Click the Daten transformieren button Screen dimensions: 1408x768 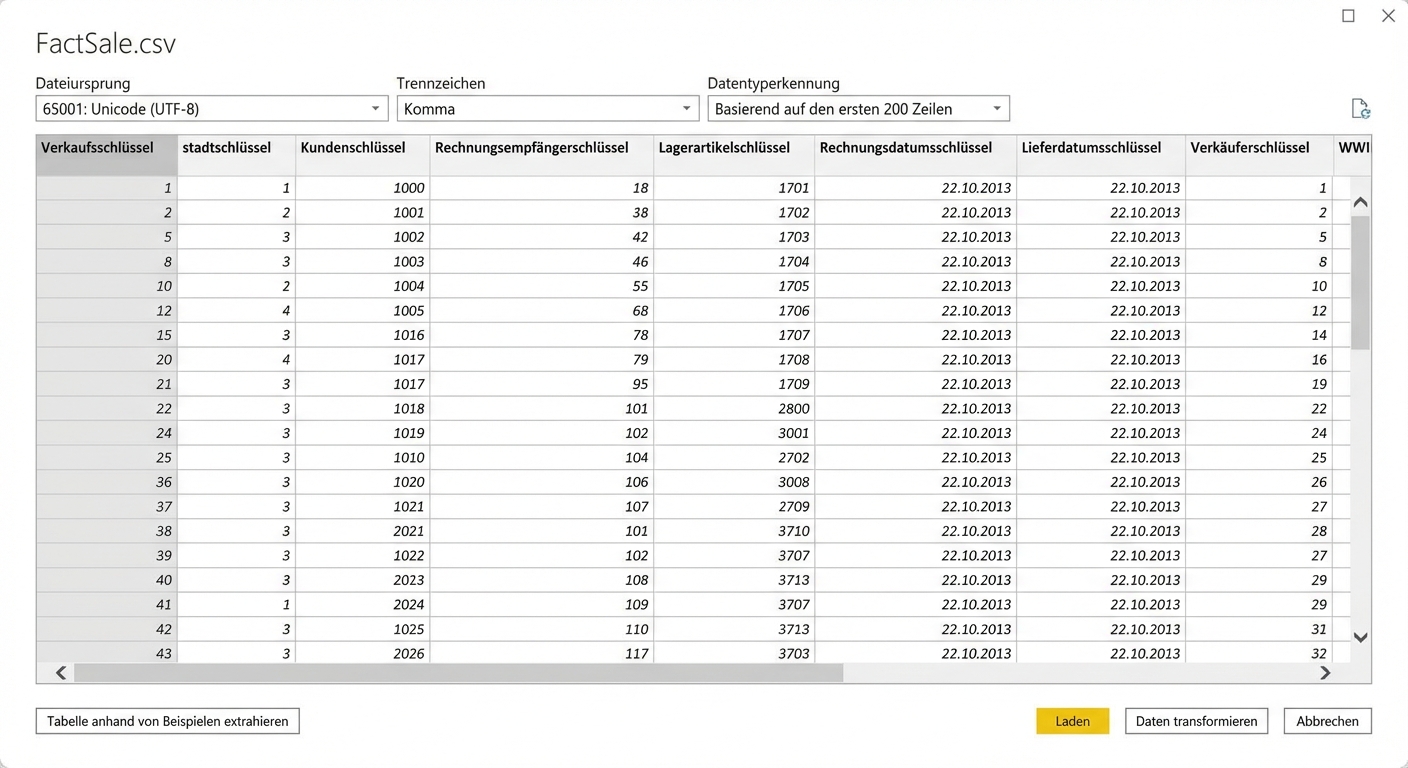tap(1196, 721)
